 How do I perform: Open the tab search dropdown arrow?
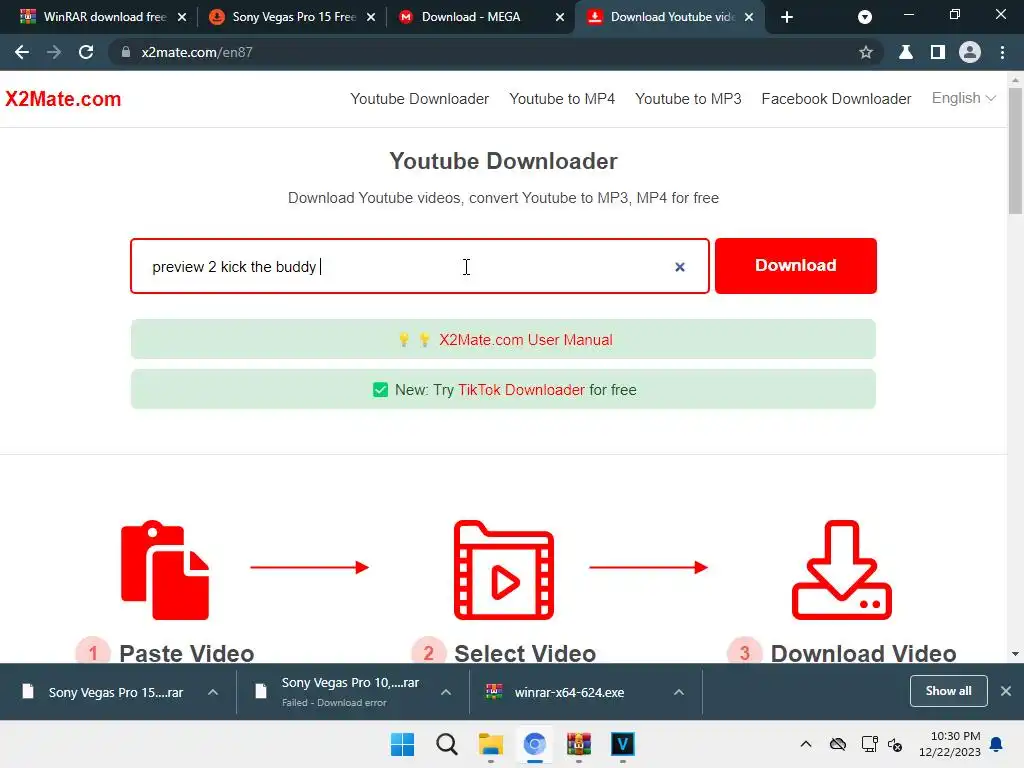pos(865,17)
